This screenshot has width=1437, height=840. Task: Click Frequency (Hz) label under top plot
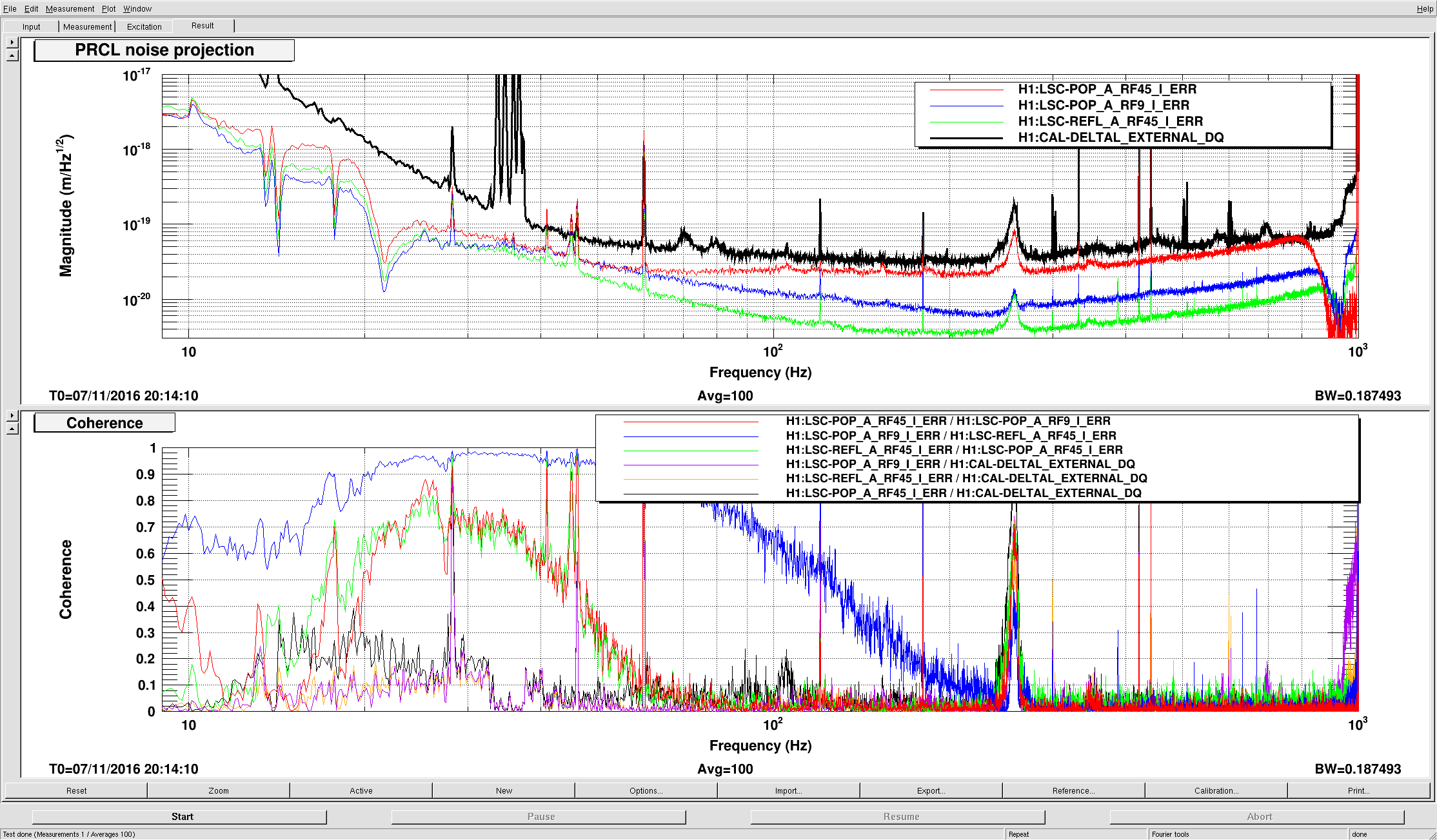point(760,373)
